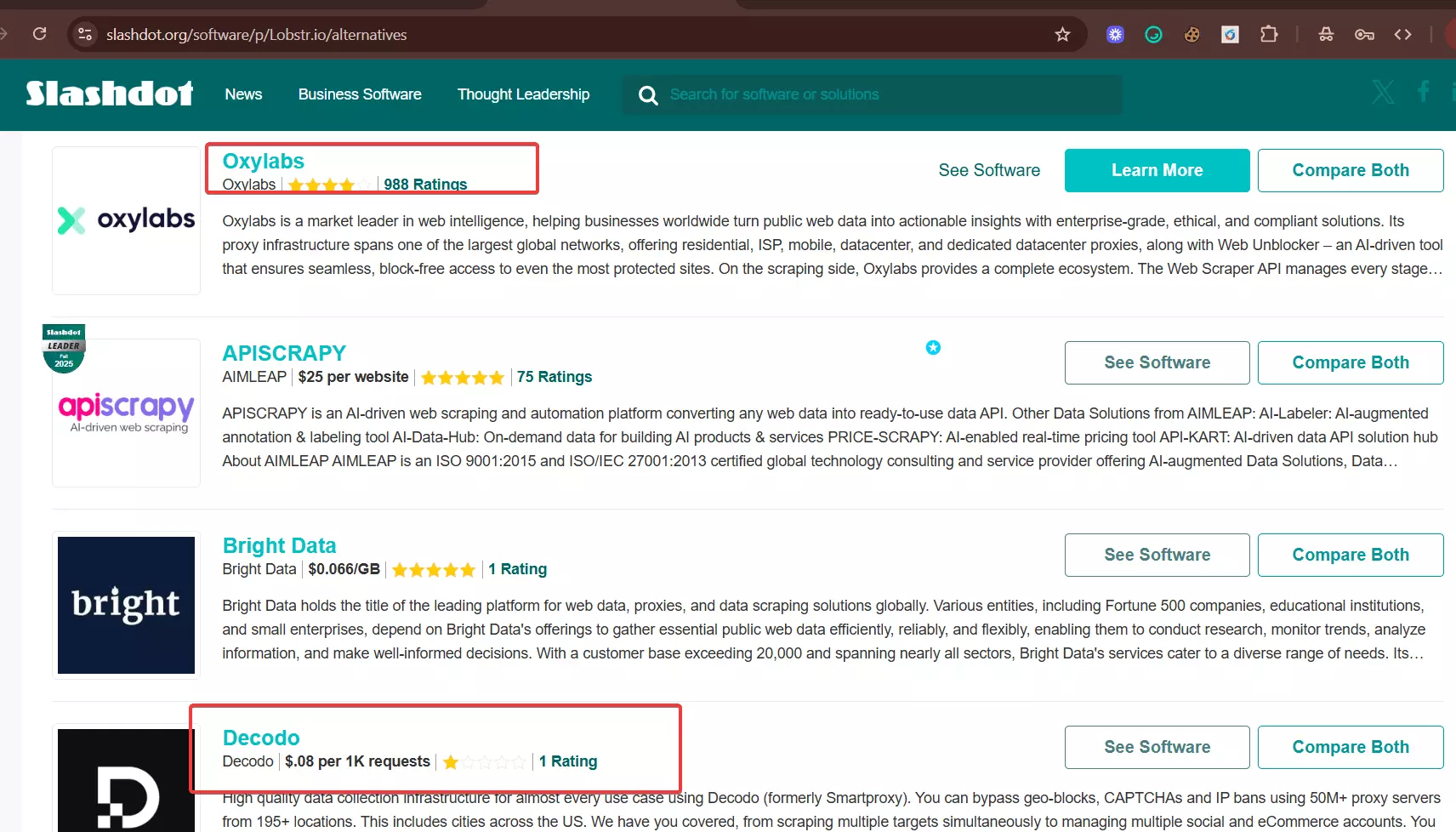This screenshot has height=832, width=1456.
Task: Go to Thought Leadership section
Action: point(523,94)
